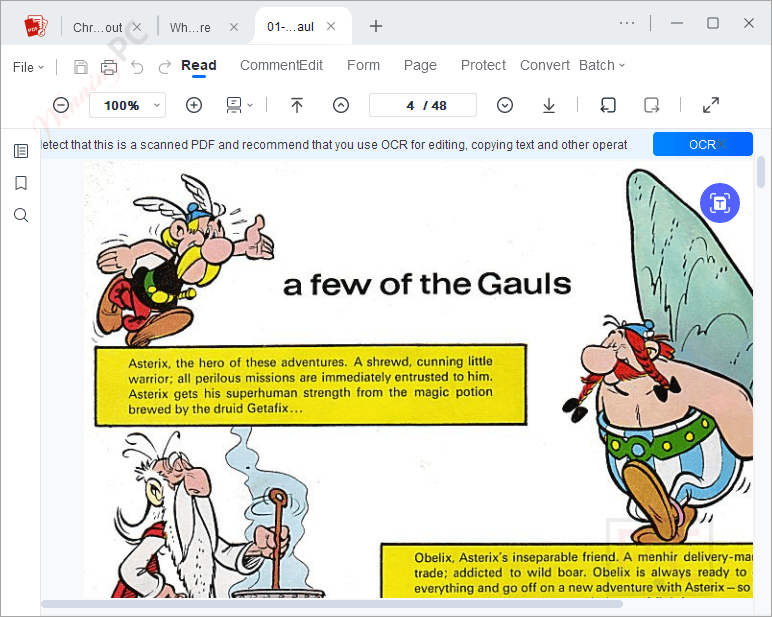
Task: Open the three-dots more options menu
Action: tap(627, 23)
